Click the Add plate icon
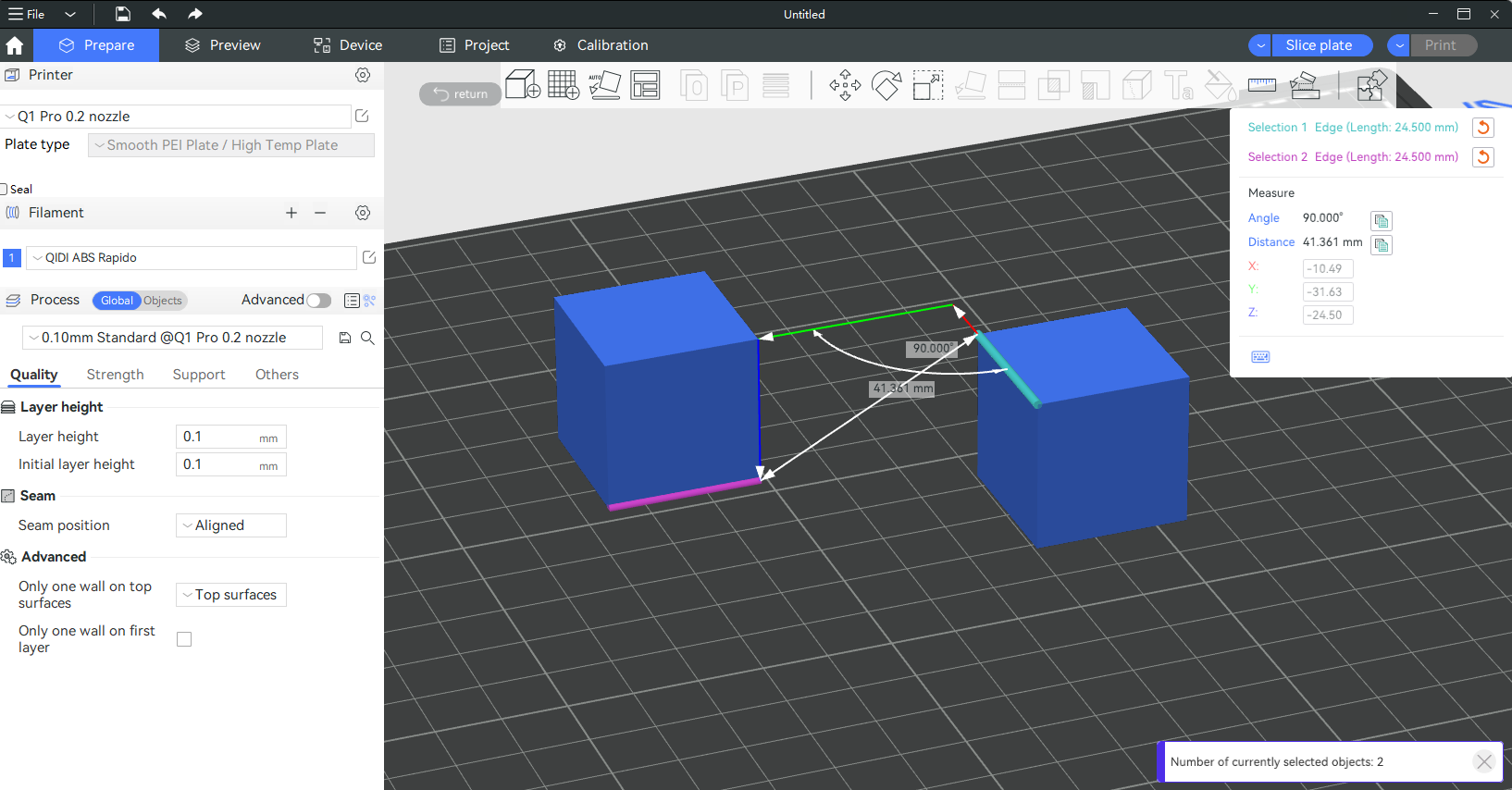The width and height of the screenshot is (1512, 790). pyautogui.click(x=563, y=85)
